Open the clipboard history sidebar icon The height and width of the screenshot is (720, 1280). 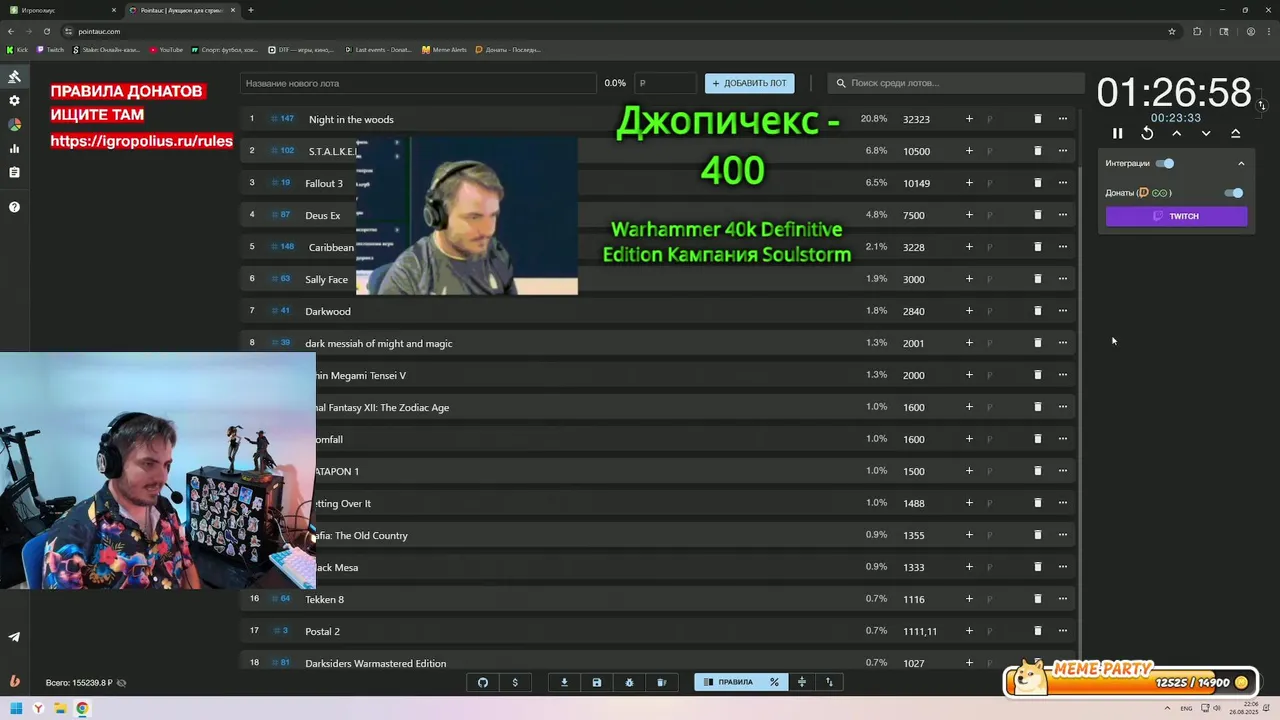(x=14, y=173)
